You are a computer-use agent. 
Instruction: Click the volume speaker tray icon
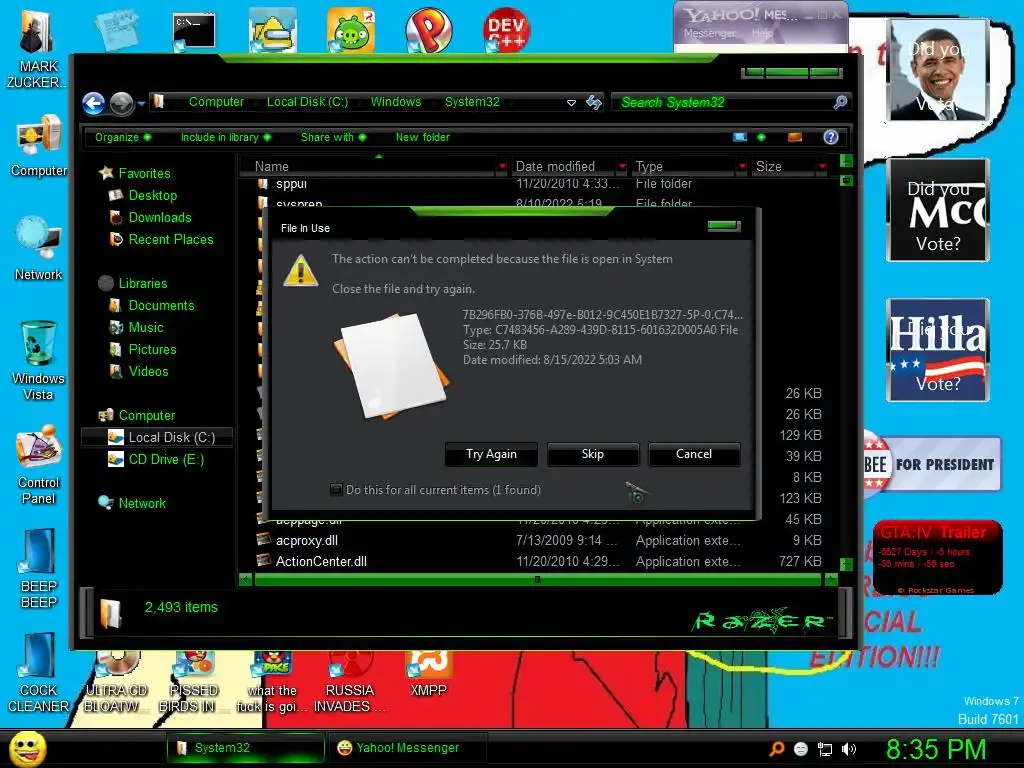(848, 749)
